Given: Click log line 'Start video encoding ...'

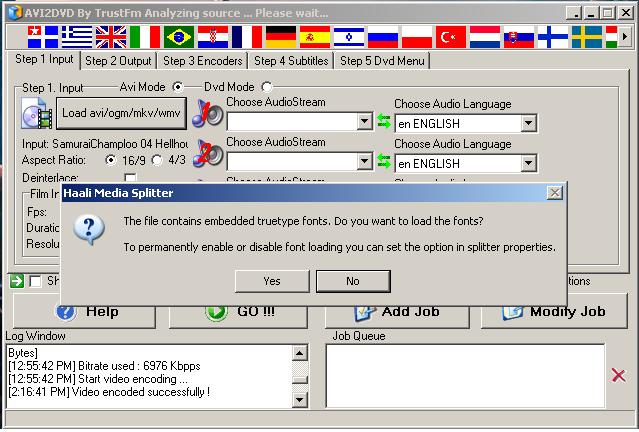Looking at the screenshot, I should (x=98, y=379).
